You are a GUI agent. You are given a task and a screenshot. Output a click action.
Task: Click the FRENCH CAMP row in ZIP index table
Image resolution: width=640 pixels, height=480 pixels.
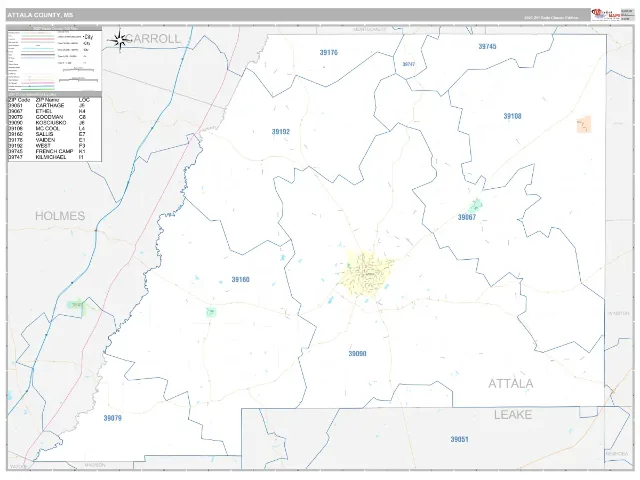pos(55,151)
